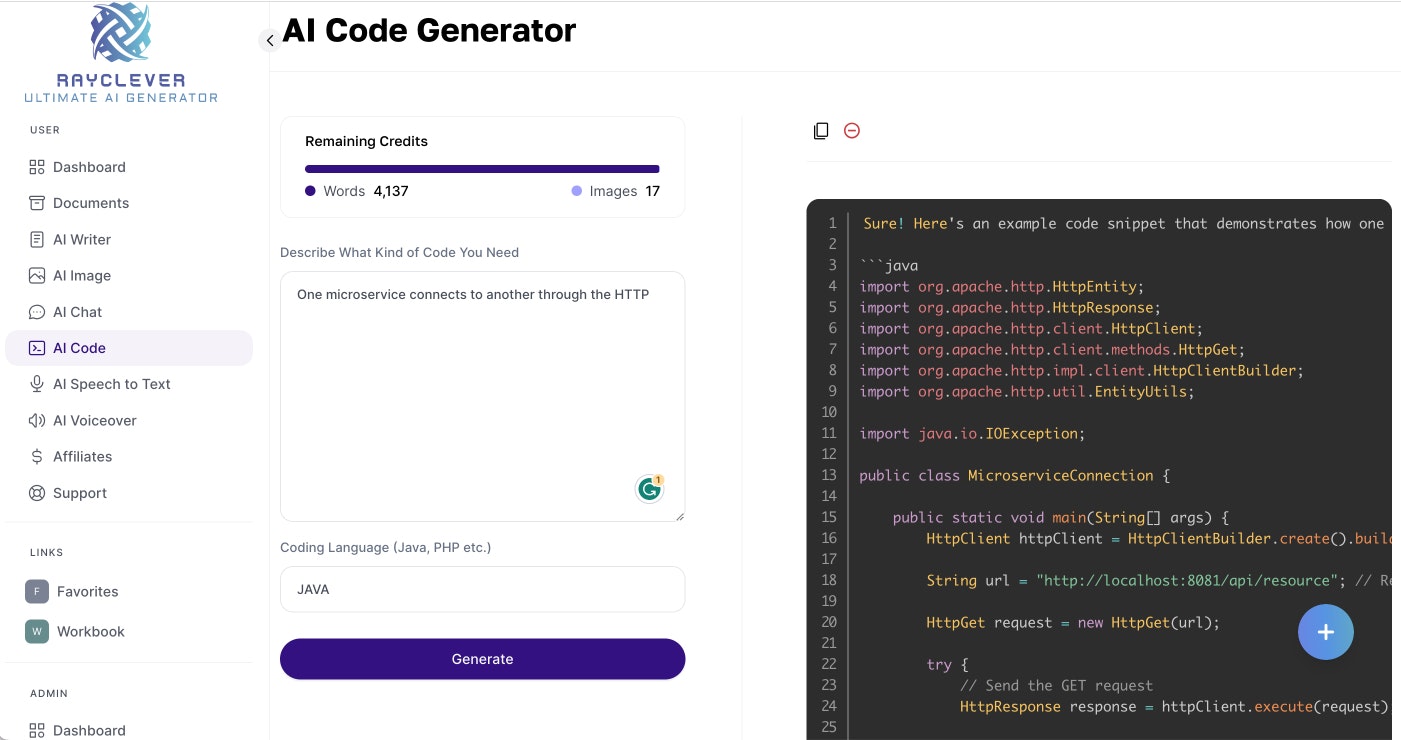This screenshot has width=1401, height=740.
Task: Click the AI Image picture icon
Action: [37, 276]
